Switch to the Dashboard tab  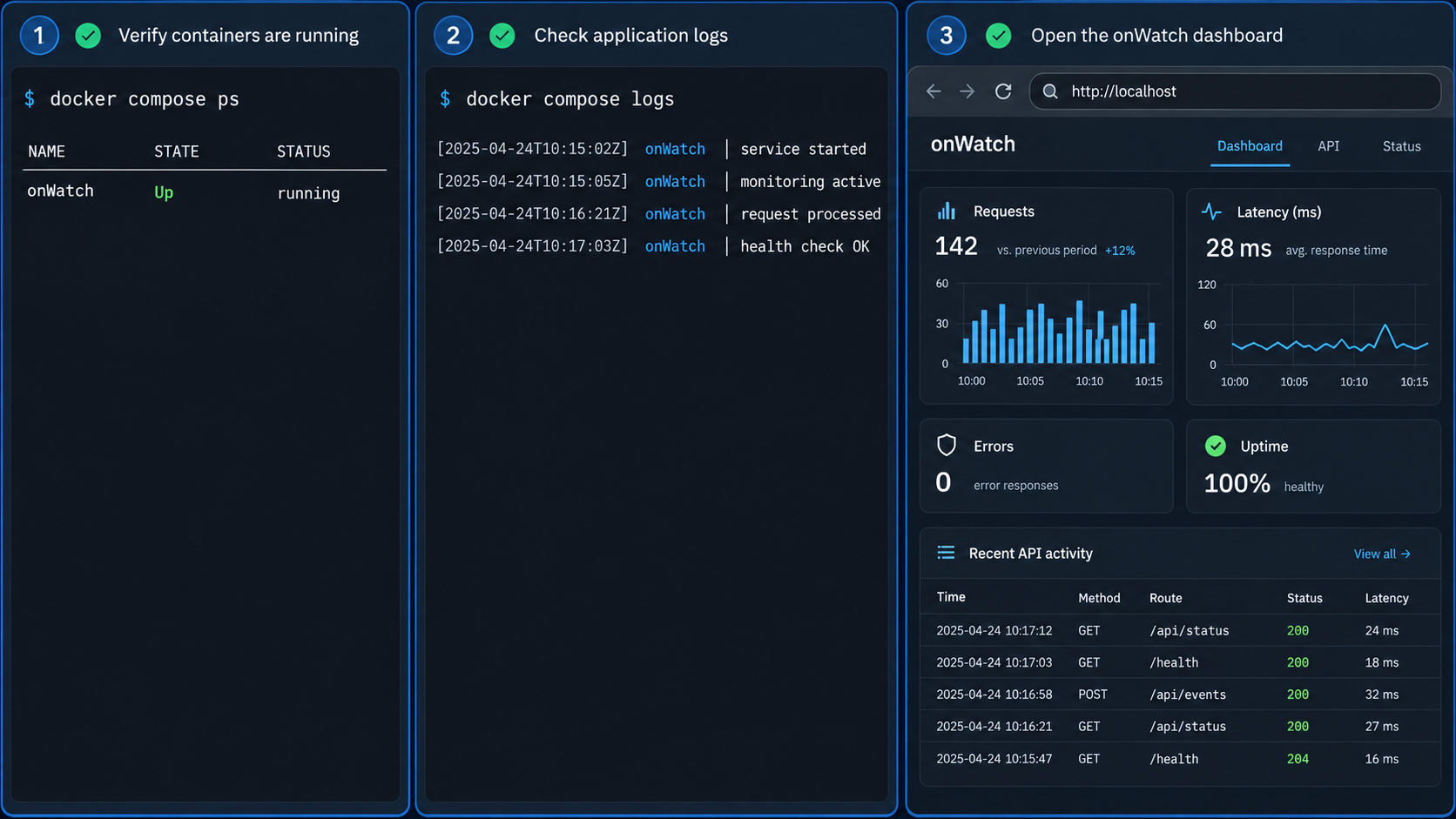click(x=1250, y=146)
